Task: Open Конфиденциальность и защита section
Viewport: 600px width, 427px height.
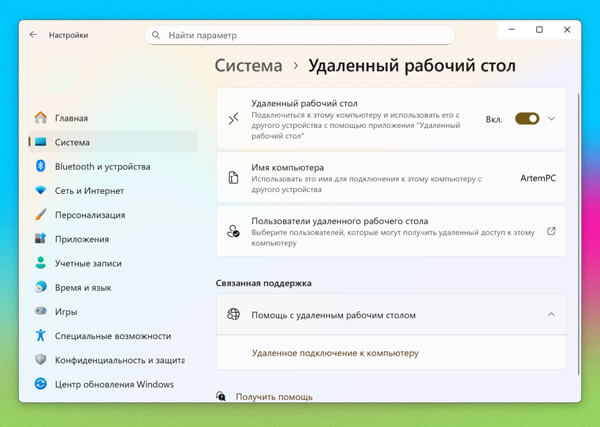Action: pos(113,360)
